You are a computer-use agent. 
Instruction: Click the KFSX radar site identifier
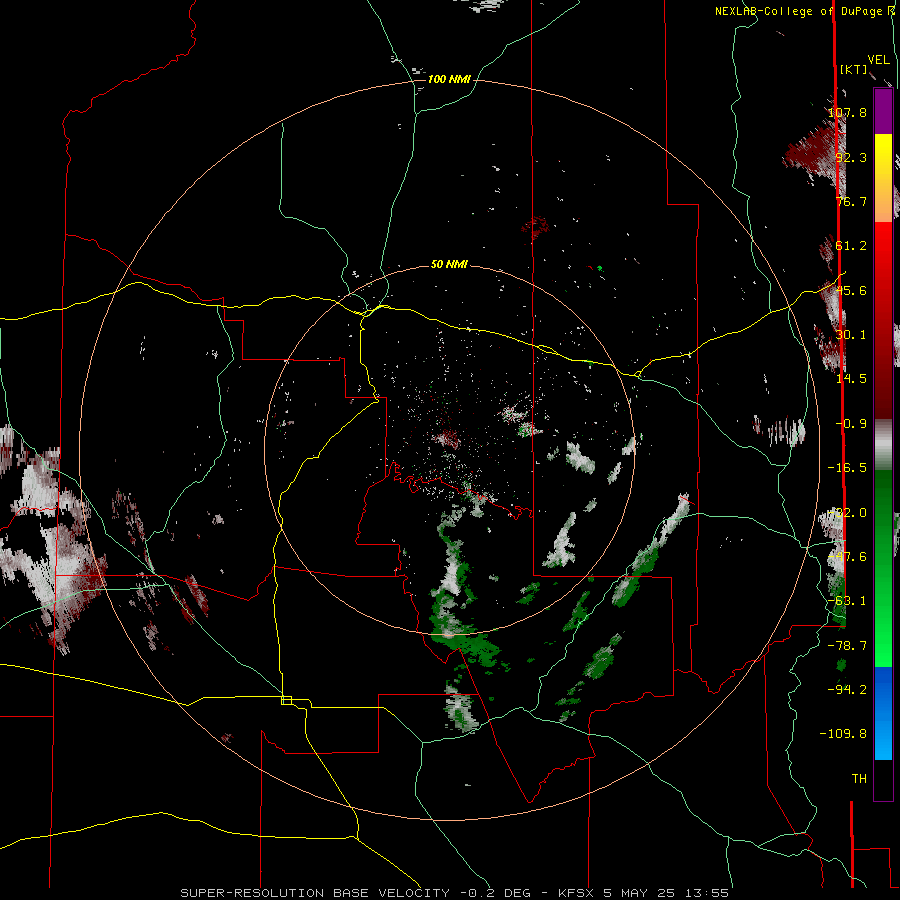(x=577, y=893)
